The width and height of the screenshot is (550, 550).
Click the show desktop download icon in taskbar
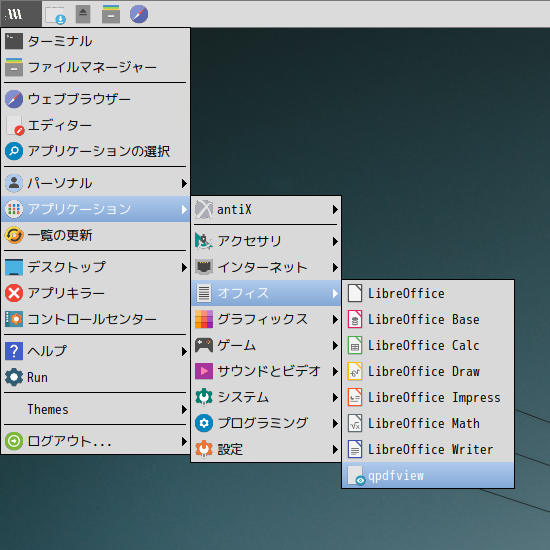pos(55,15)
